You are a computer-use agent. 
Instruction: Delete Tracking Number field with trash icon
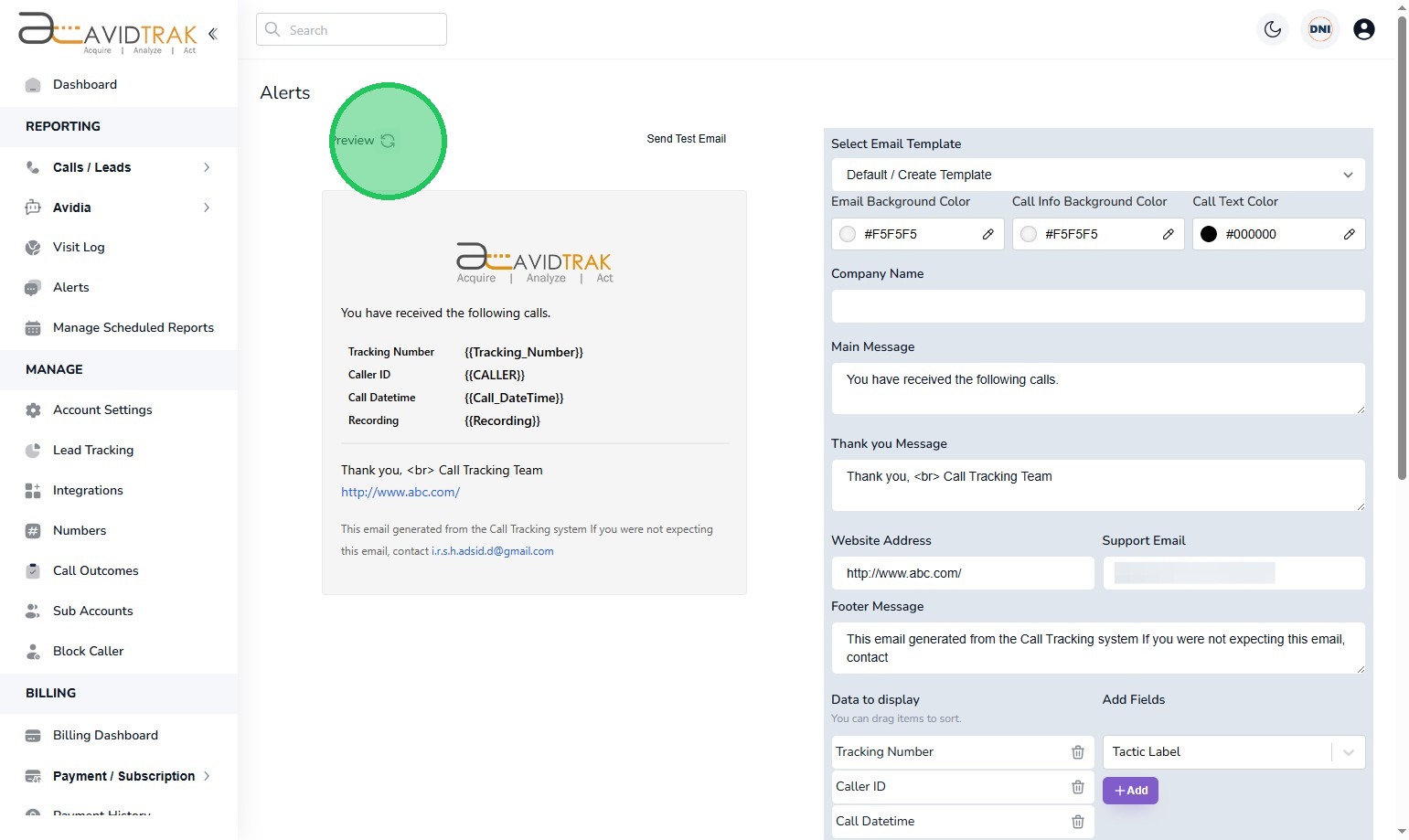(1077, 752)
